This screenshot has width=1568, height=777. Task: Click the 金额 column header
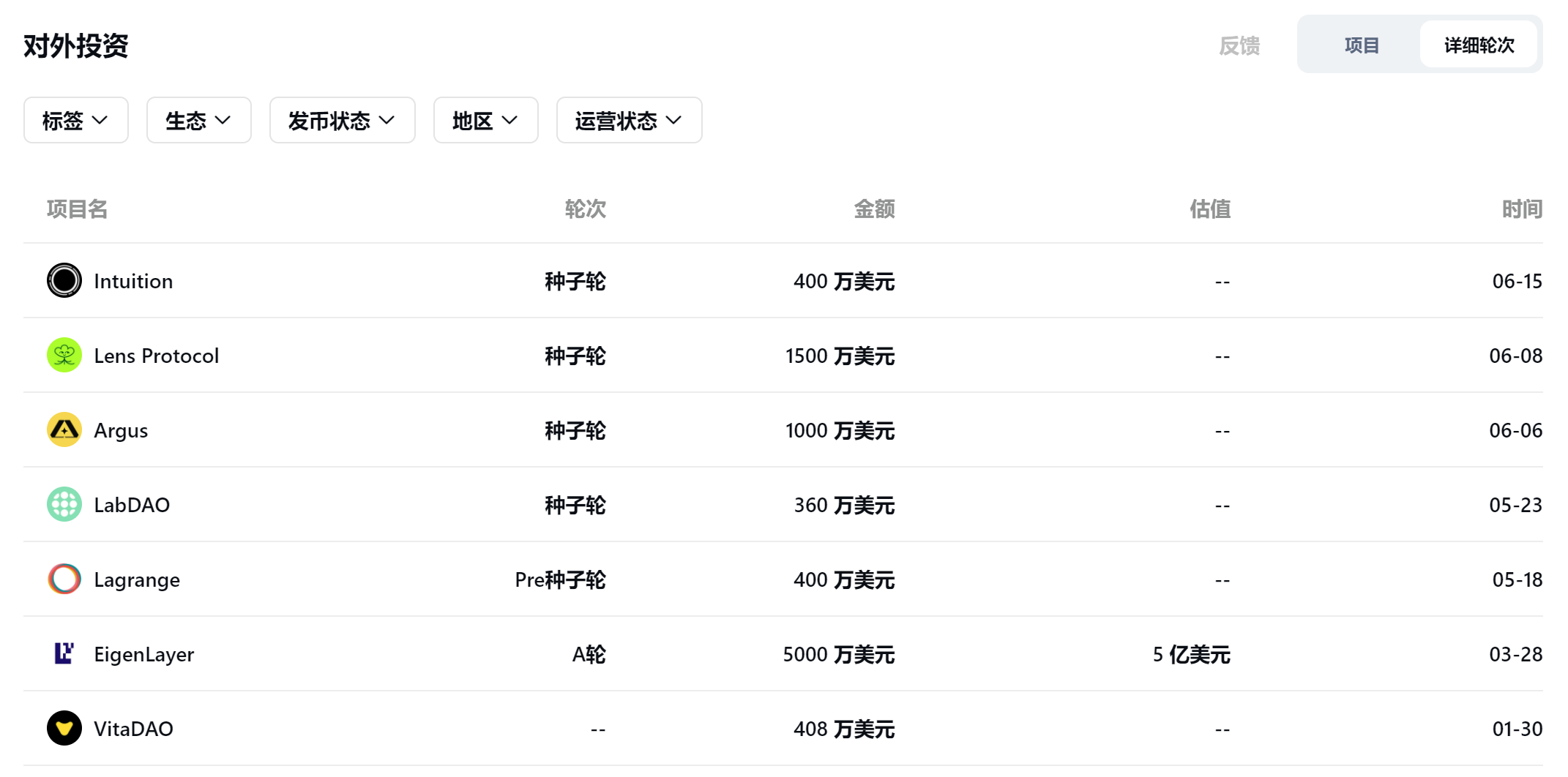tap(875, 209)
